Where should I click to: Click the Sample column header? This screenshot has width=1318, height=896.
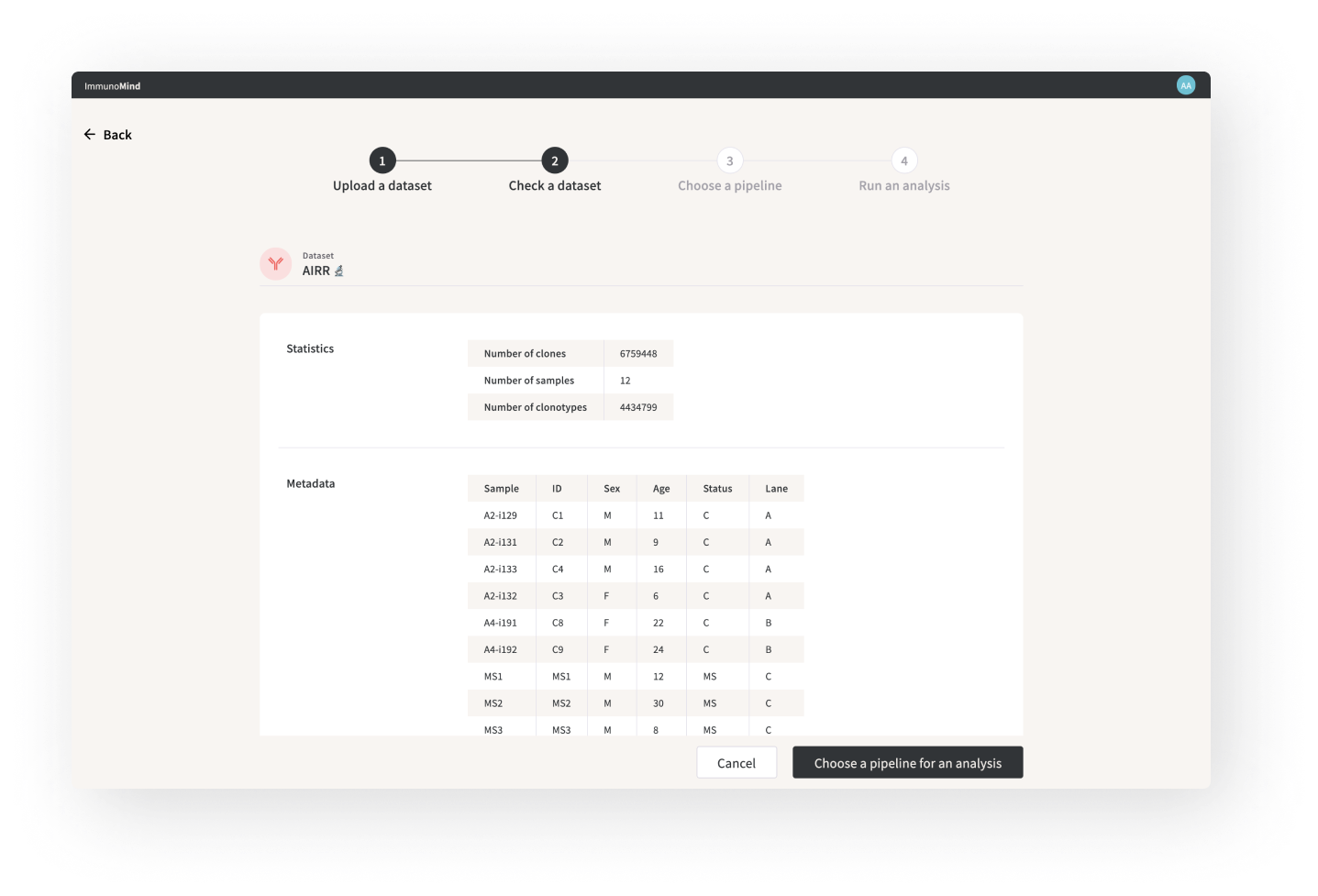pos(501,489)
